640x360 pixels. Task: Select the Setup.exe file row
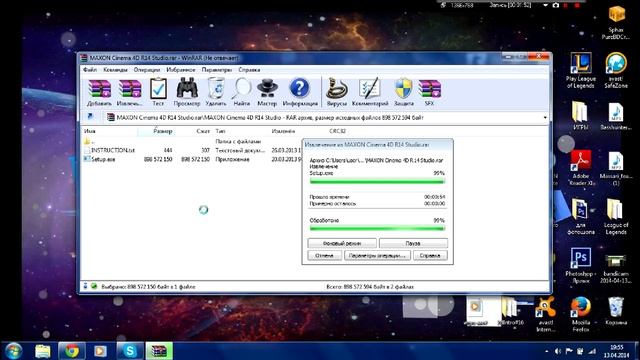(192, 159)
